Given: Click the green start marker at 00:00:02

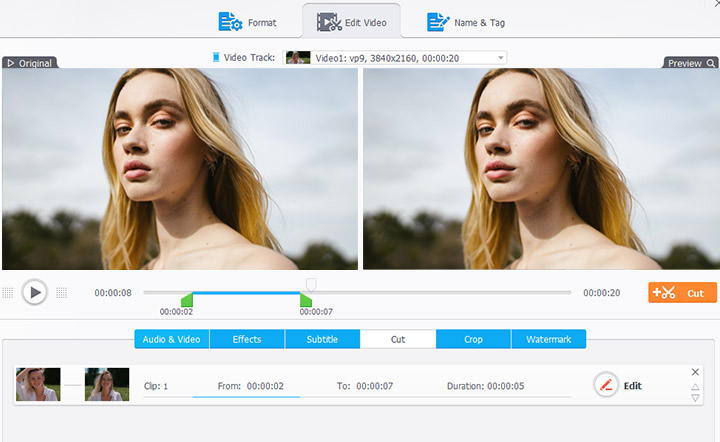Looking at the screenshot, I should tap(187, 300).
